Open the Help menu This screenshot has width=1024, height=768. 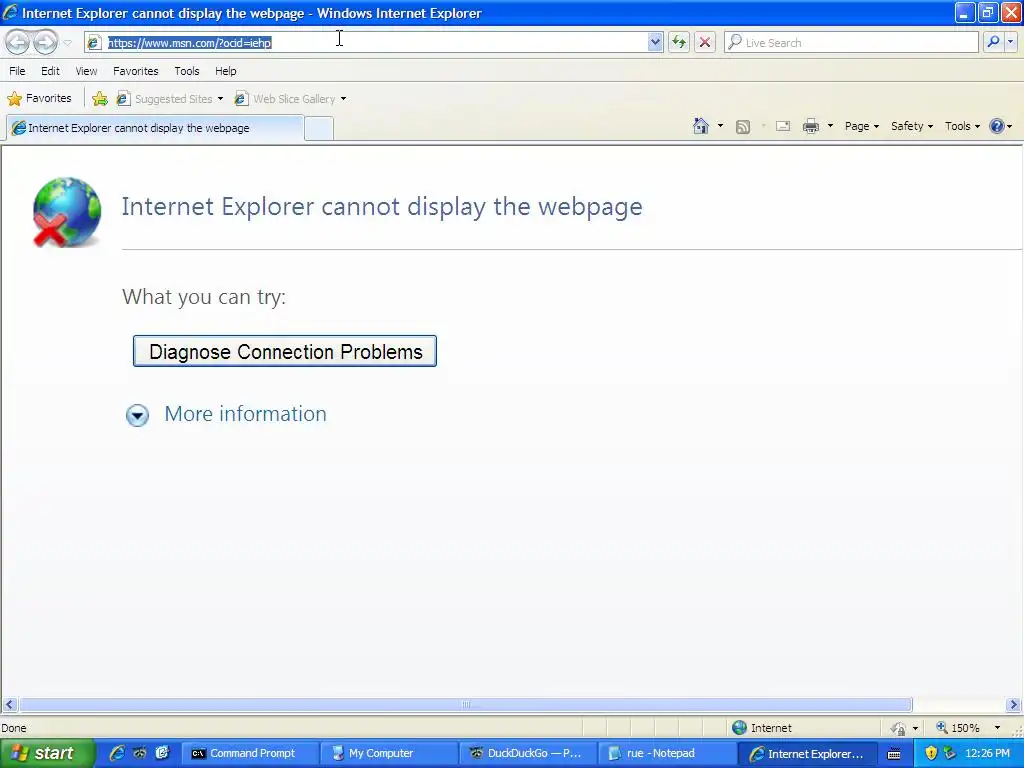pos(226,71)
